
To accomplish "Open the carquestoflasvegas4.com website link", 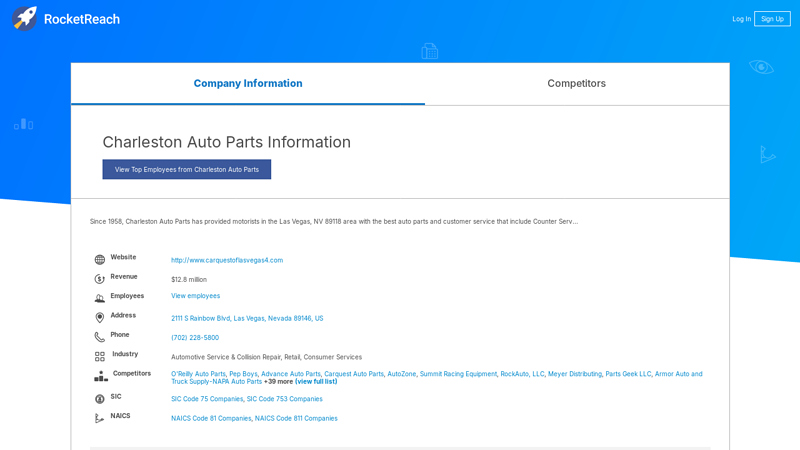I will click(227, 260).
